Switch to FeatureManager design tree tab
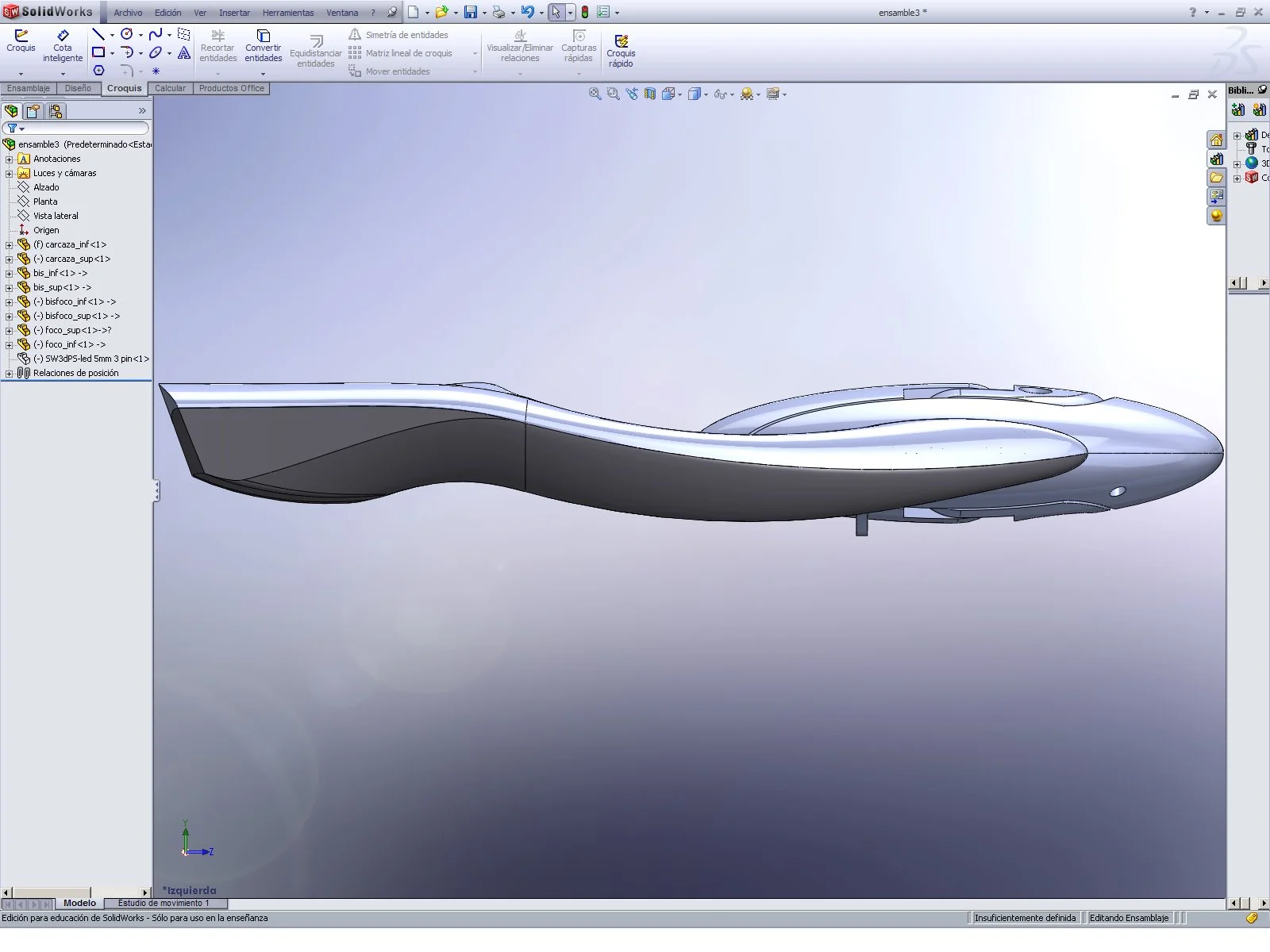Viewport: 1270px width, 952px height. coord(12,111)
